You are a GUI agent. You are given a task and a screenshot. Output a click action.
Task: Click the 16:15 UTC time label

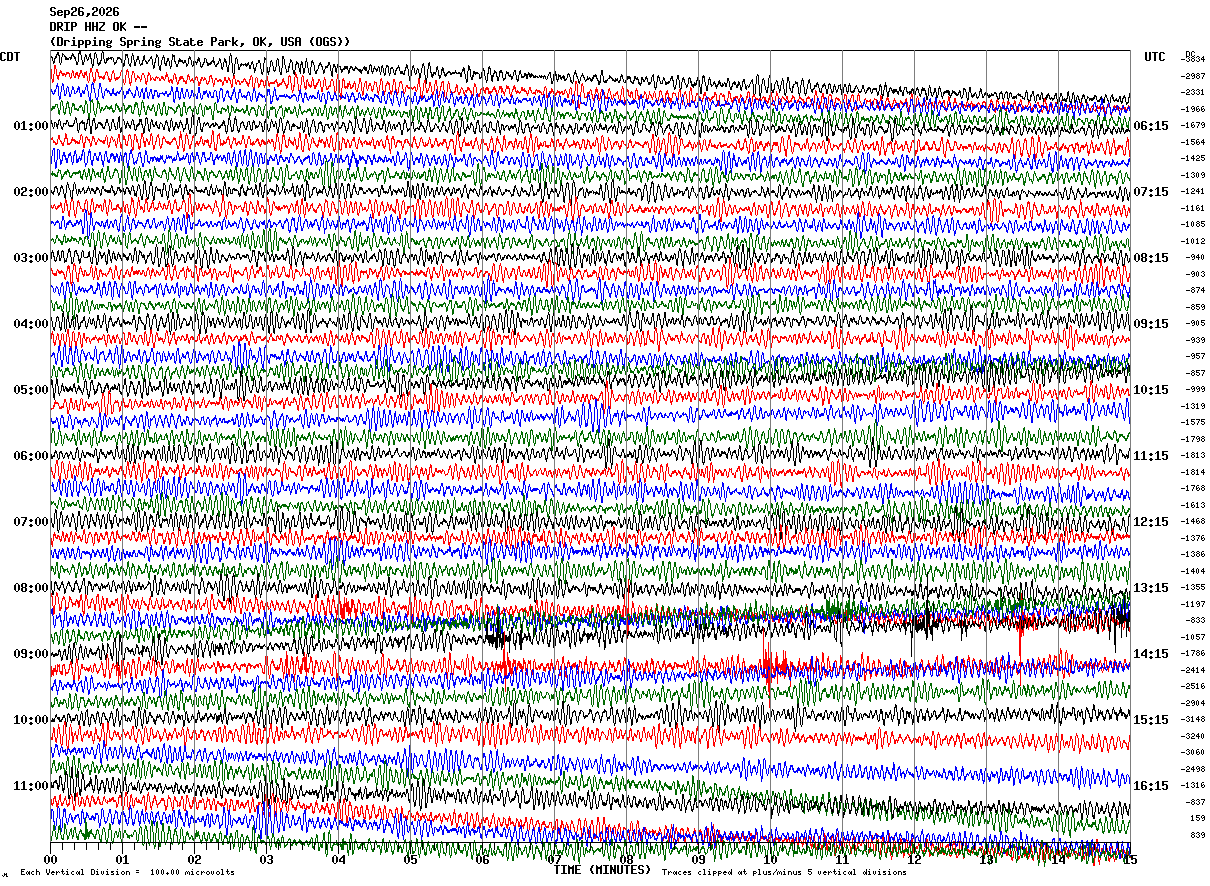(x=1150, y=786)
